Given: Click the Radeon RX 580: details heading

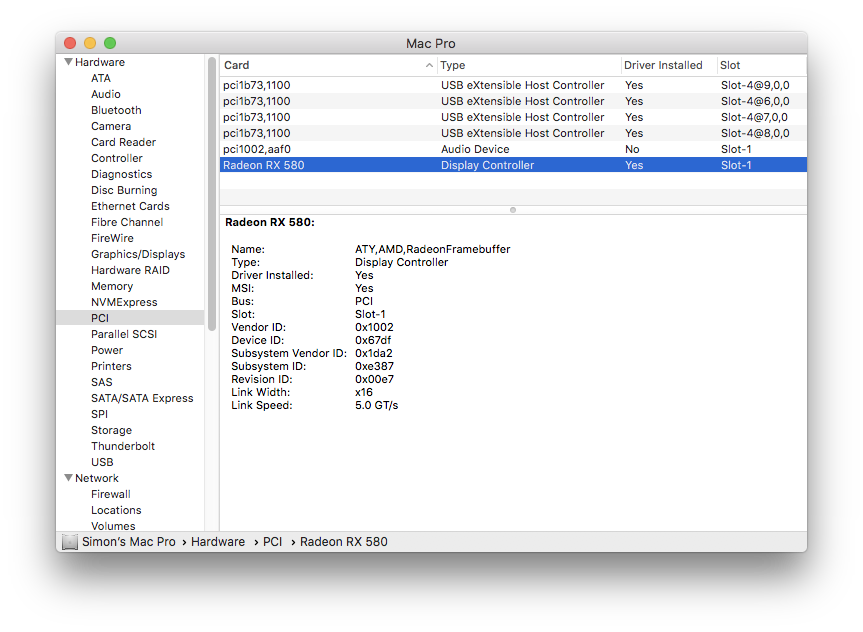Looking at the screenshot, I should pos(270,222).
